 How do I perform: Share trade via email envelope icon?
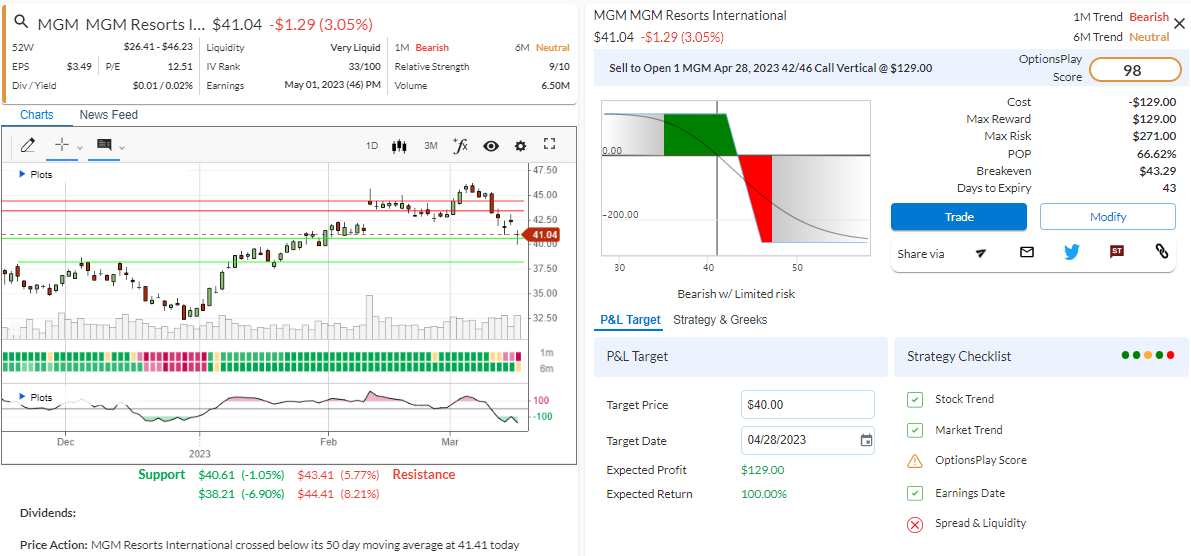[1027, 251]
